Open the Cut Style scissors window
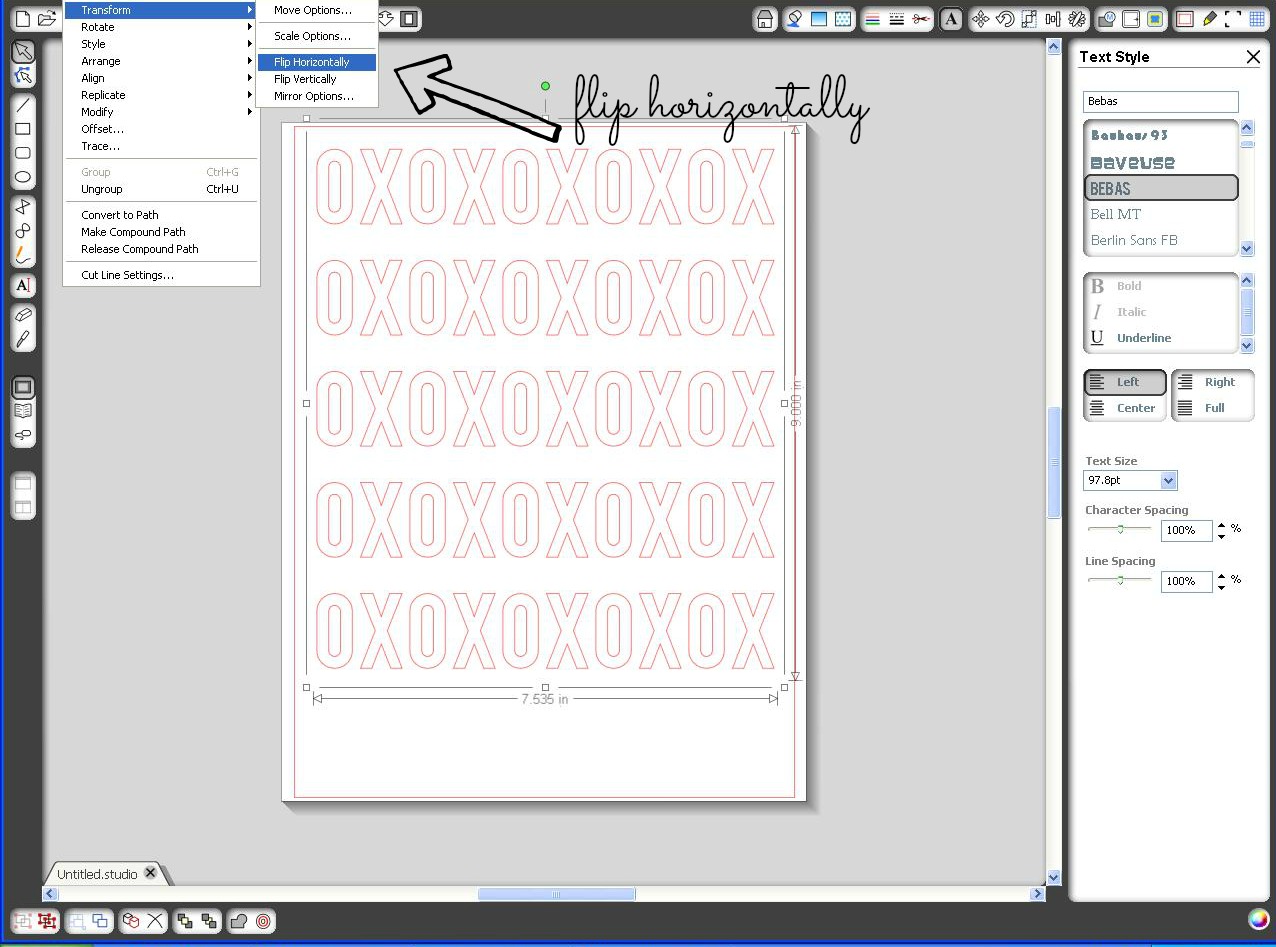Image resolution: width=1276 pixels, height=947 pixels. [921, 19]
